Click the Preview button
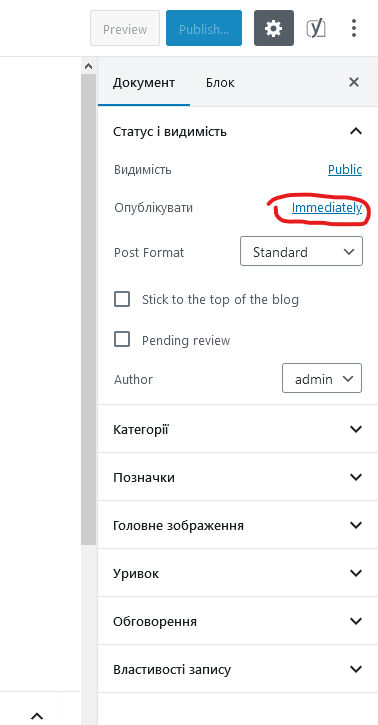Screen dimensions: 378x725 coord(125,28)
